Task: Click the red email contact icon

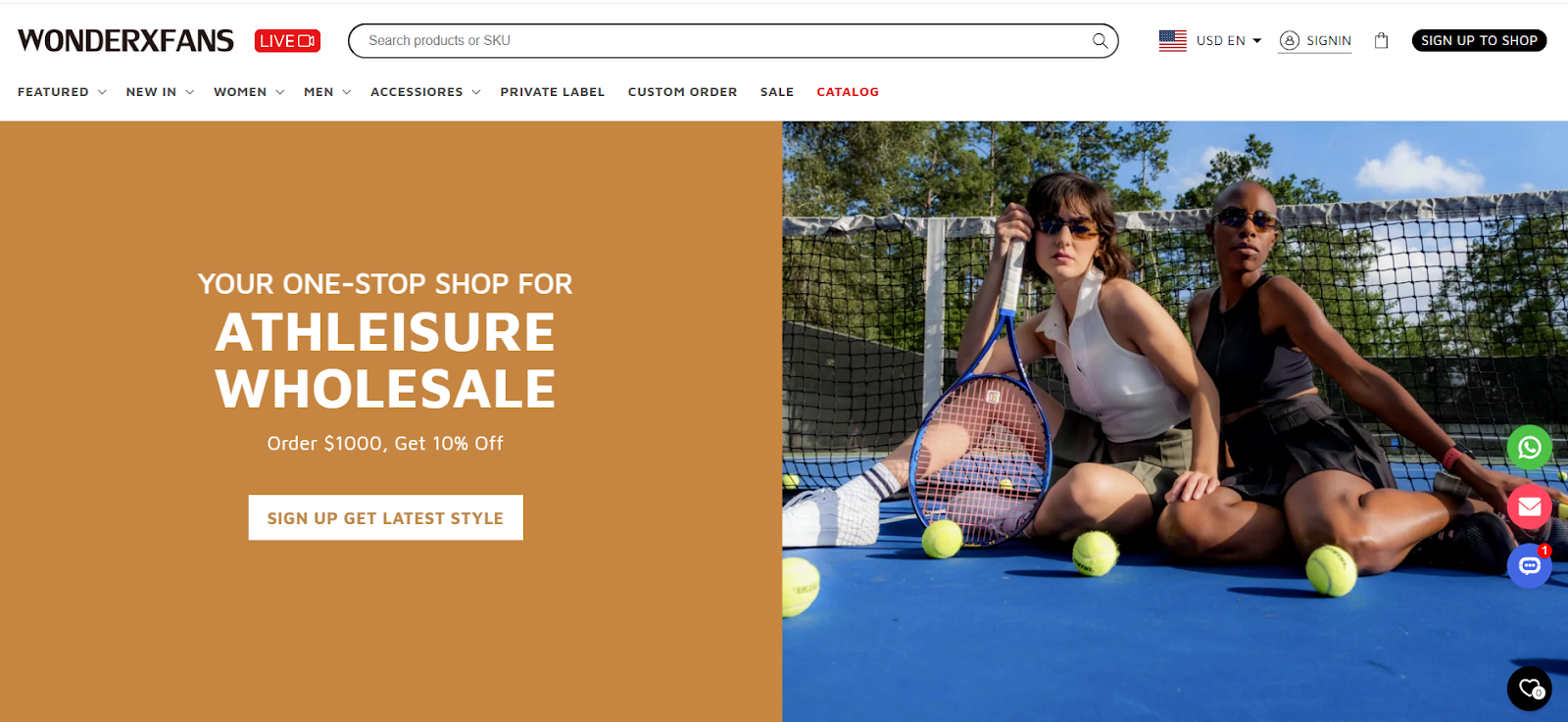Action: tap(1529, 506)
